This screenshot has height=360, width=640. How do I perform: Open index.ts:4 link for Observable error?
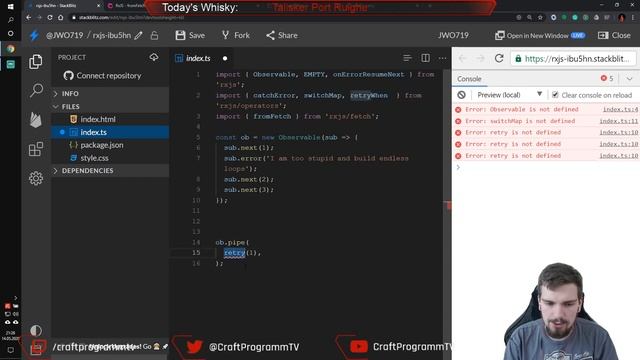coord(620,109)
